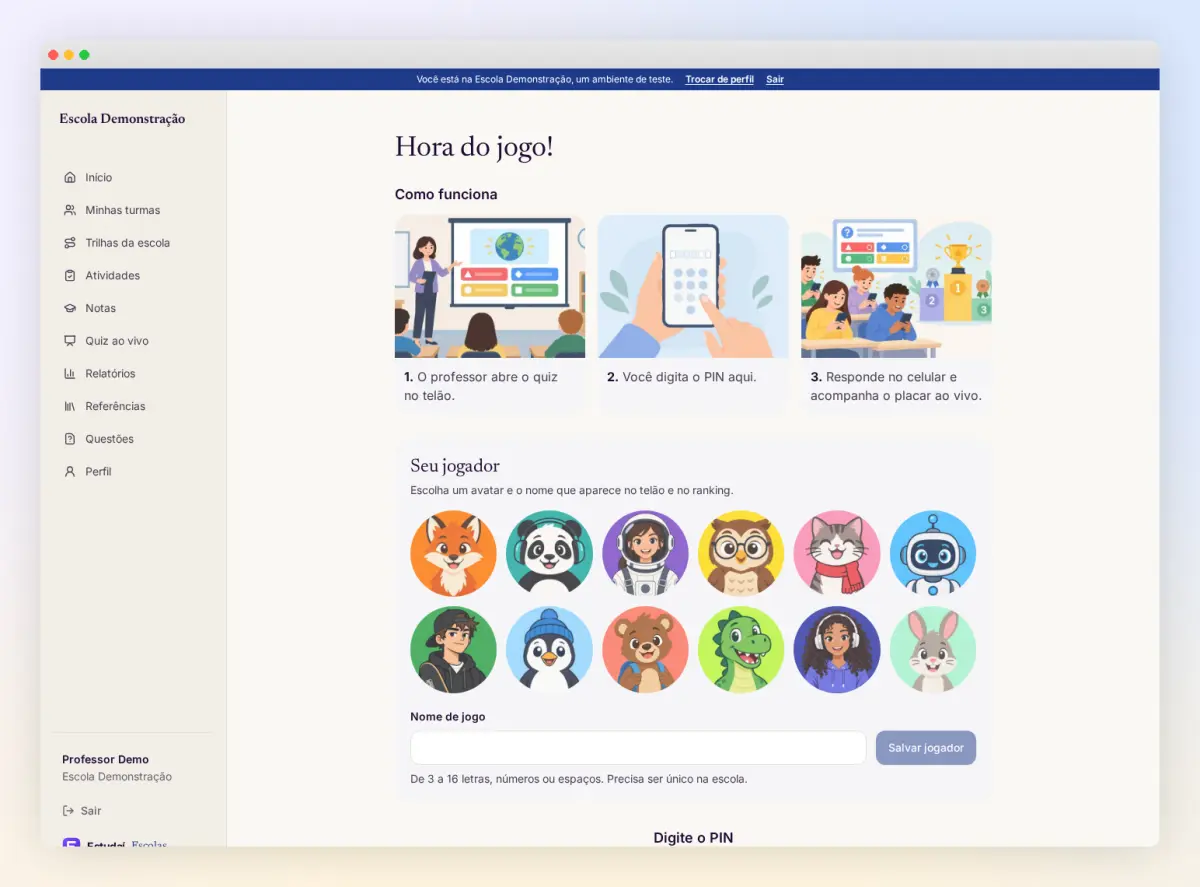Click caption 'Você digita o PIN aqui'
This screenshot has height=887, width=1200.
pos(682,377)
